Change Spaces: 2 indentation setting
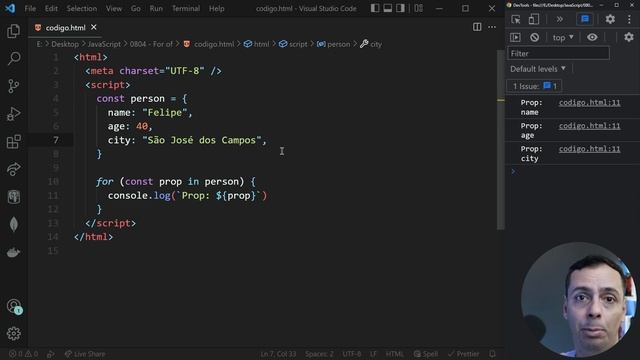 (319, 354)
